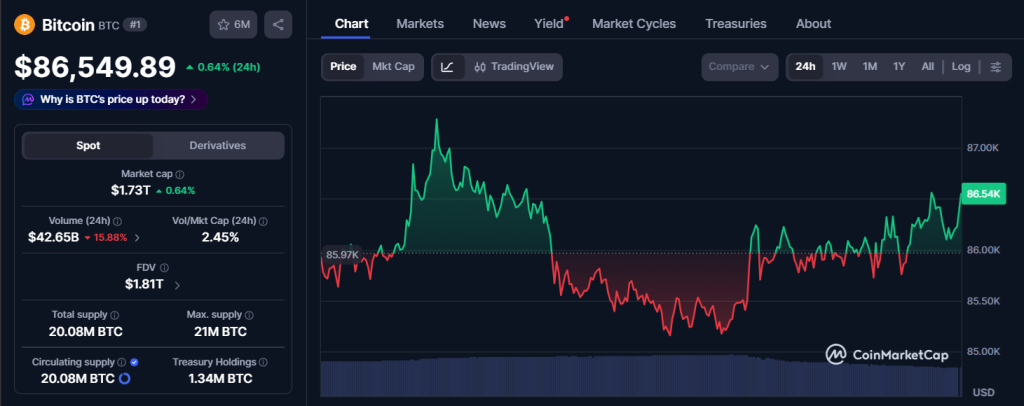Toggle chart to Mkt Cap

click(393, 67)
